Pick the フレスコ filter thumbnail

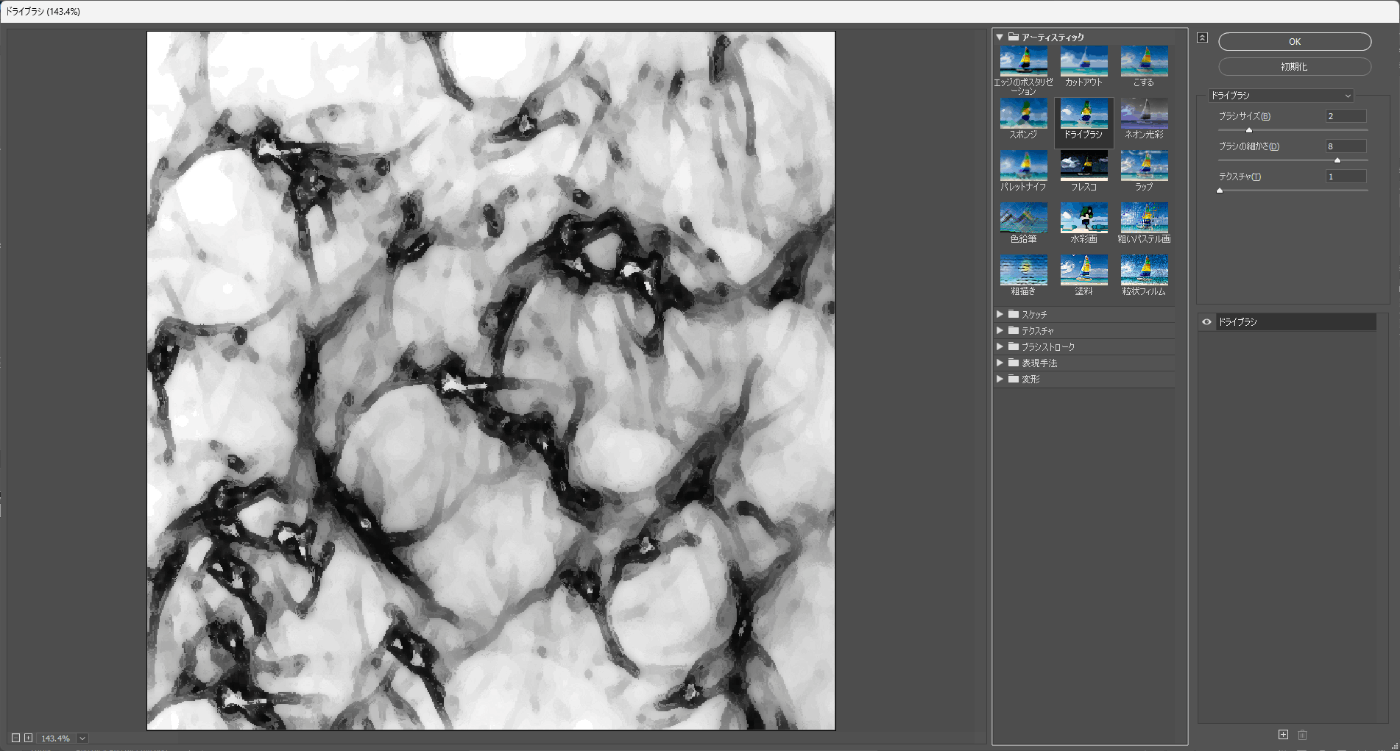[1084, 166]
